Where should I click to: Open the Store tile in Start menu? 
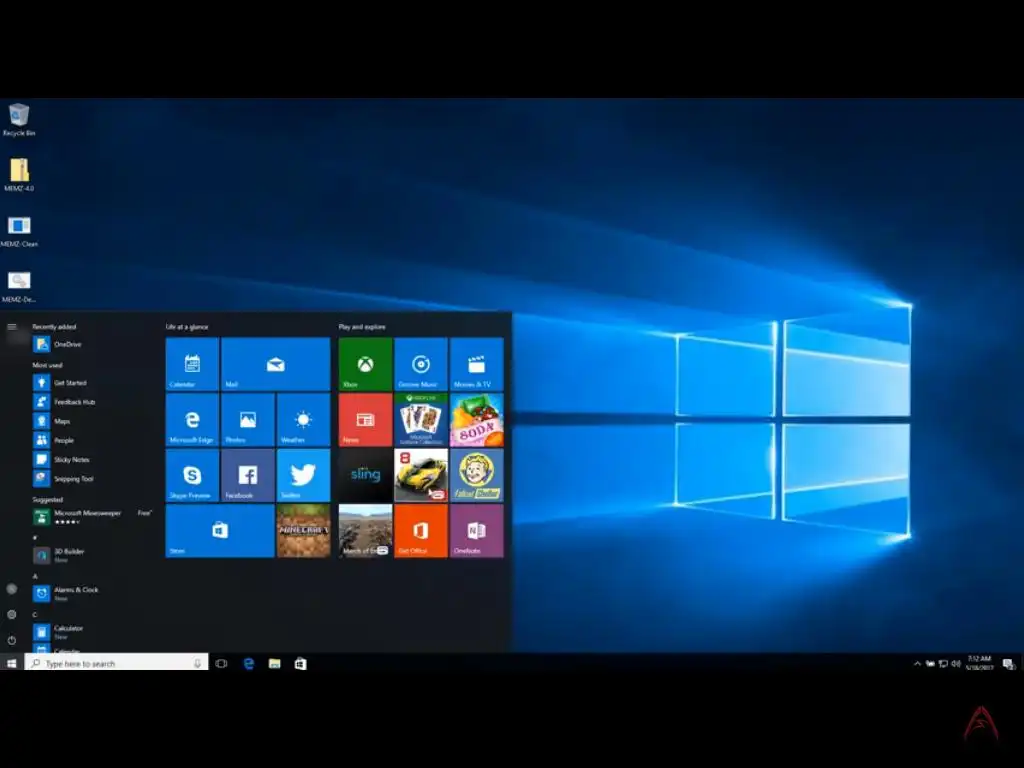click(x=220, y=530)
